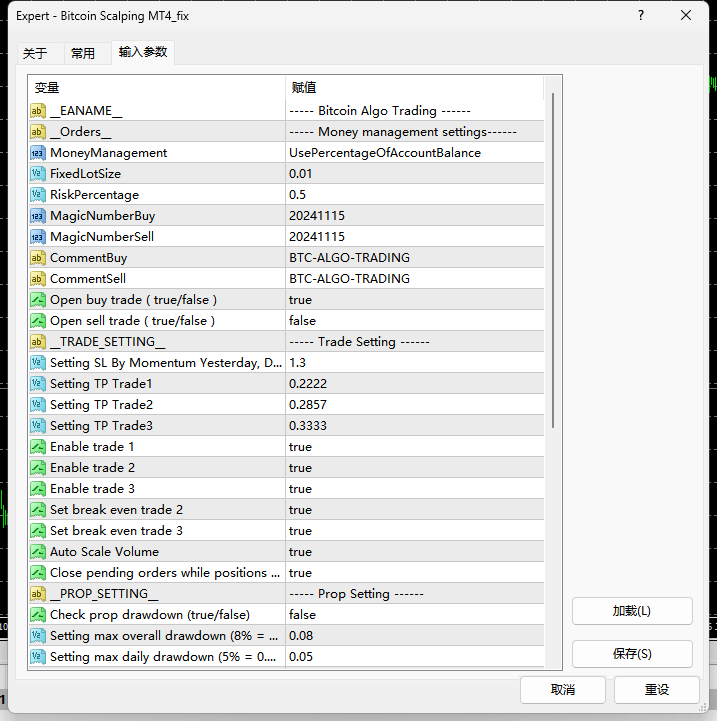Close the Expert dialog window

click(686, 16)
